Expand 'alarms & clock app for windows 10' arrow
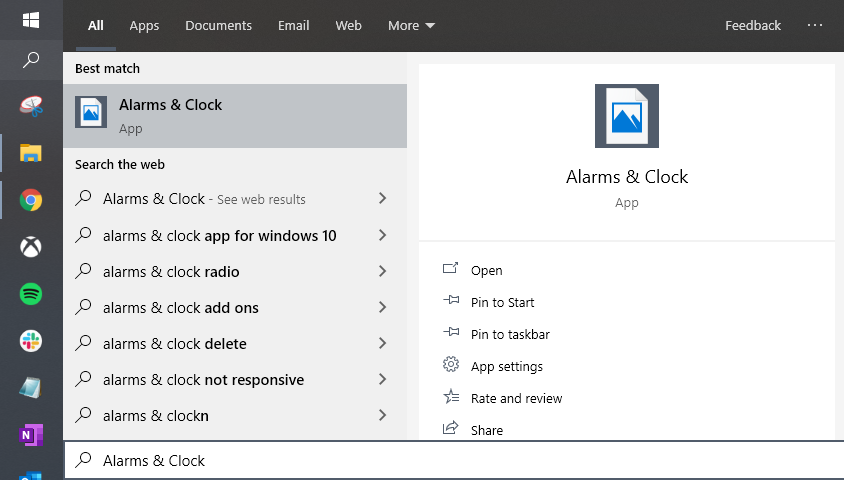 (x=382, y=235)
